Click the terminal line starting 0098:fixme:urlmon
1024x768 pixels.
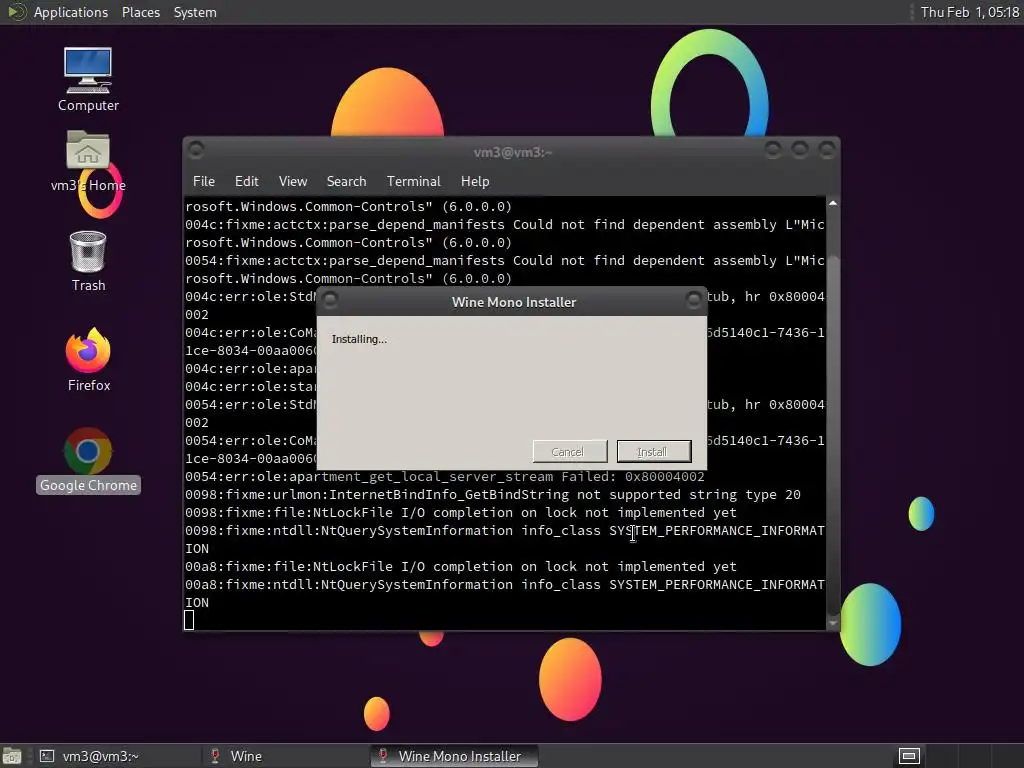point(492,494)
